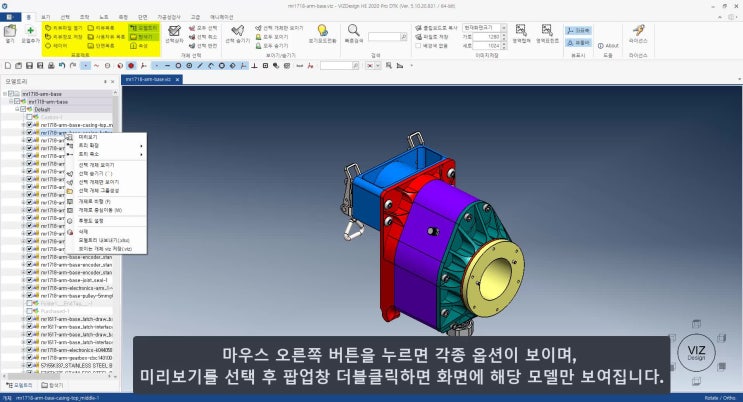Viewport: 743px width, 402px height.
Task: Open the Animation ribbon tab
Action: tap(221, 17)
